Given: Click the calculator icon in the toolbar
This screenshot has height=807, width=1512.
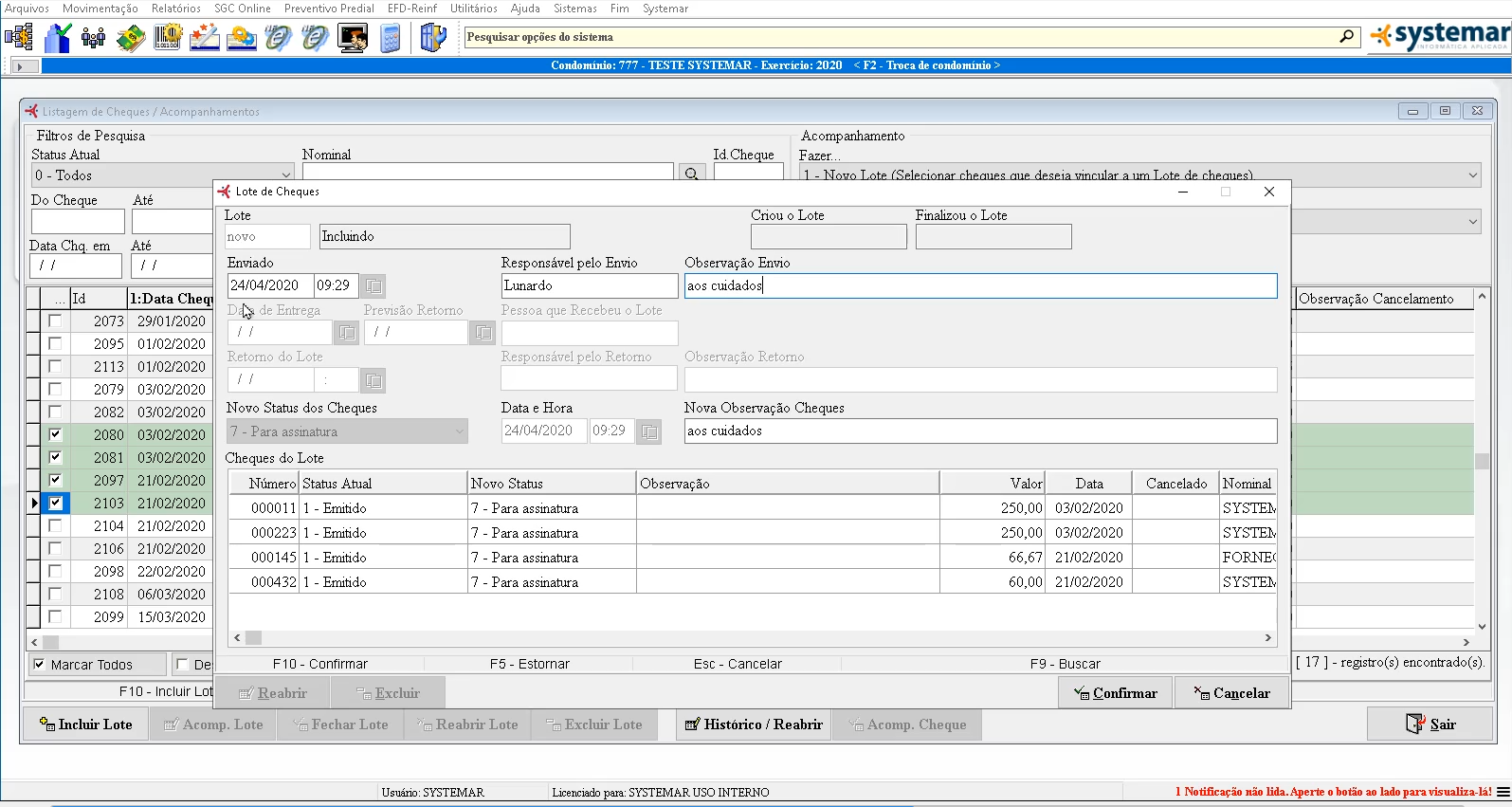Looking at the screenshot, I should [390, 38].
